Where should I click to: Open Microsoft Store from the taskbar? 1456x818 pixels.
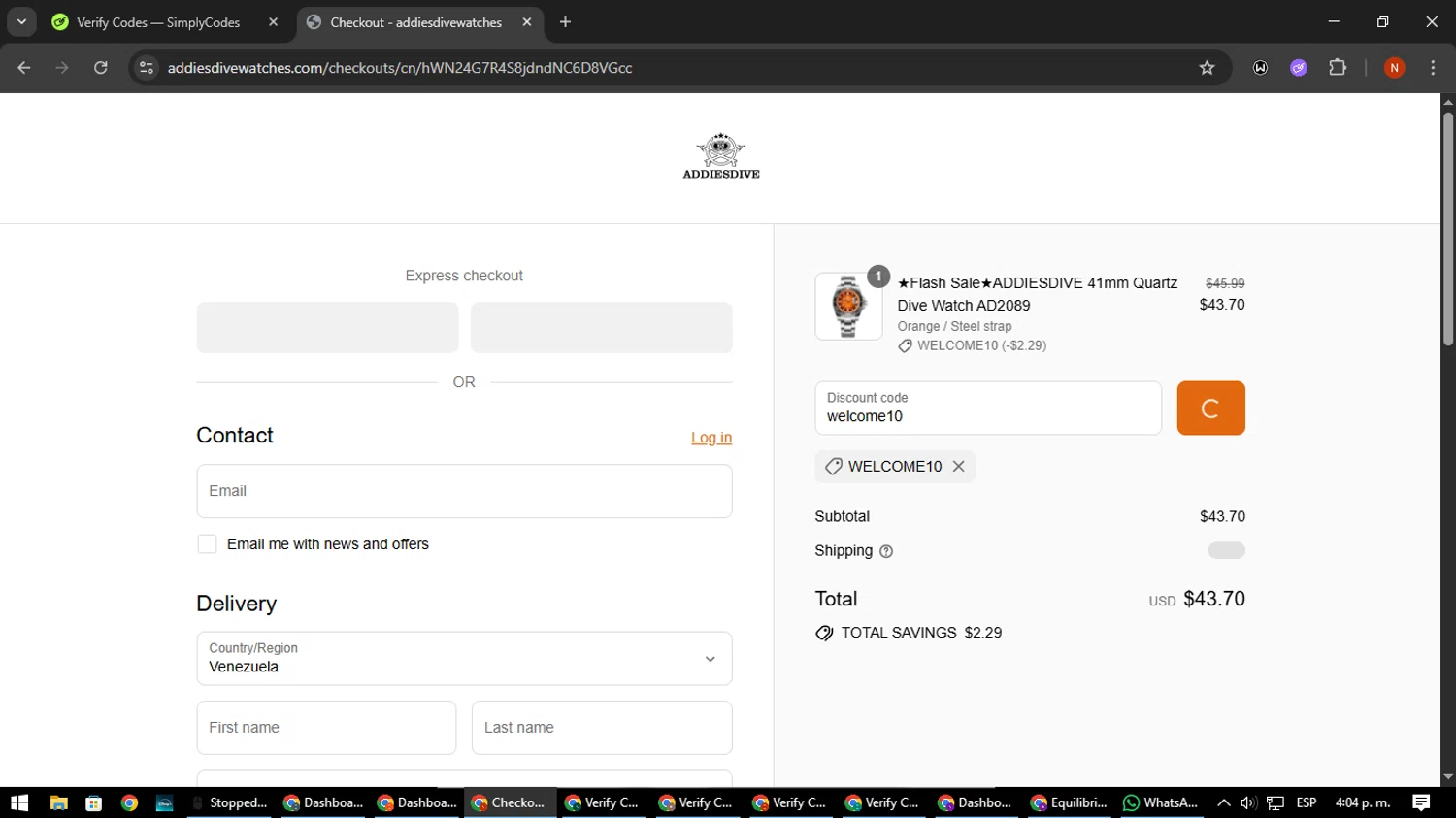coord(94,803)
